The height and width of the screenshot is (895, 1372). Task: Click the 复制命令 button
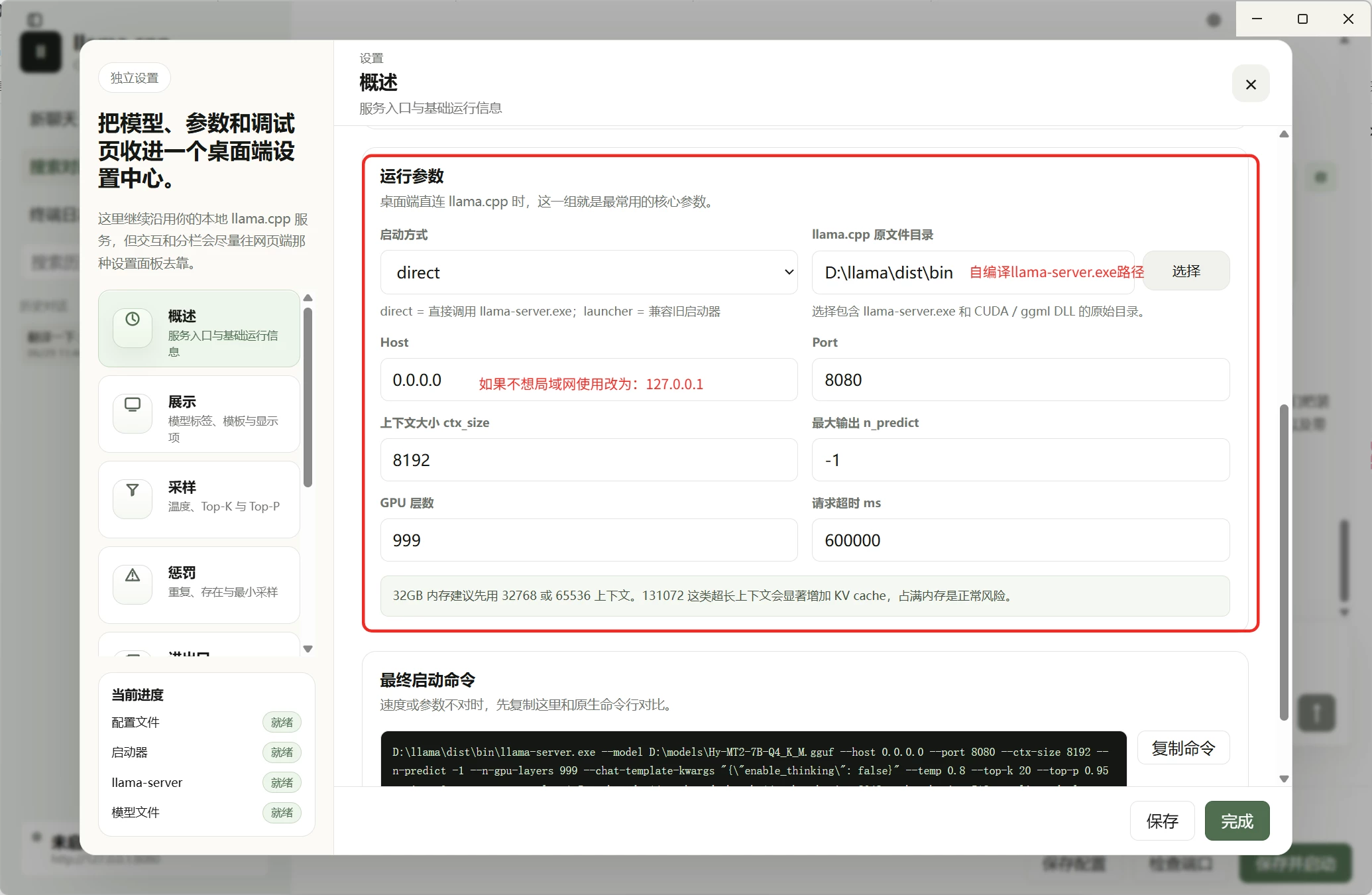tap(1184, 748)
